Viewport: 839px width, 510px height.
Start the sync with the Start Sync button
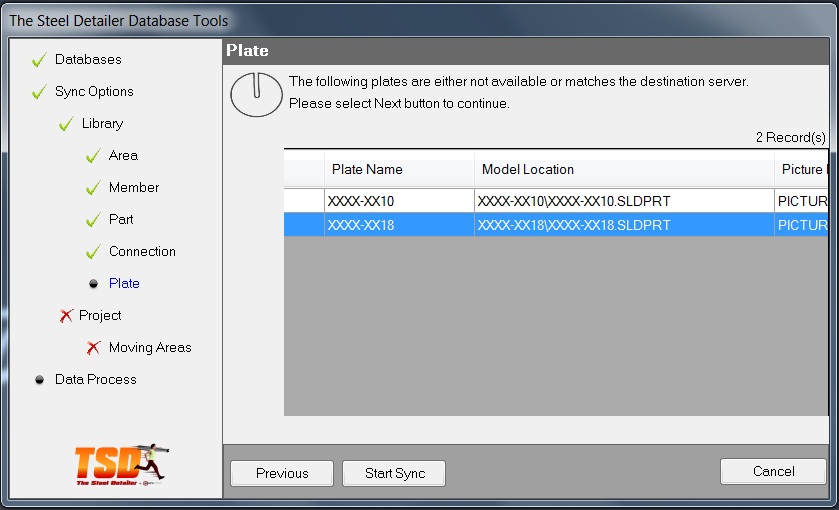(x=394, y=473)
